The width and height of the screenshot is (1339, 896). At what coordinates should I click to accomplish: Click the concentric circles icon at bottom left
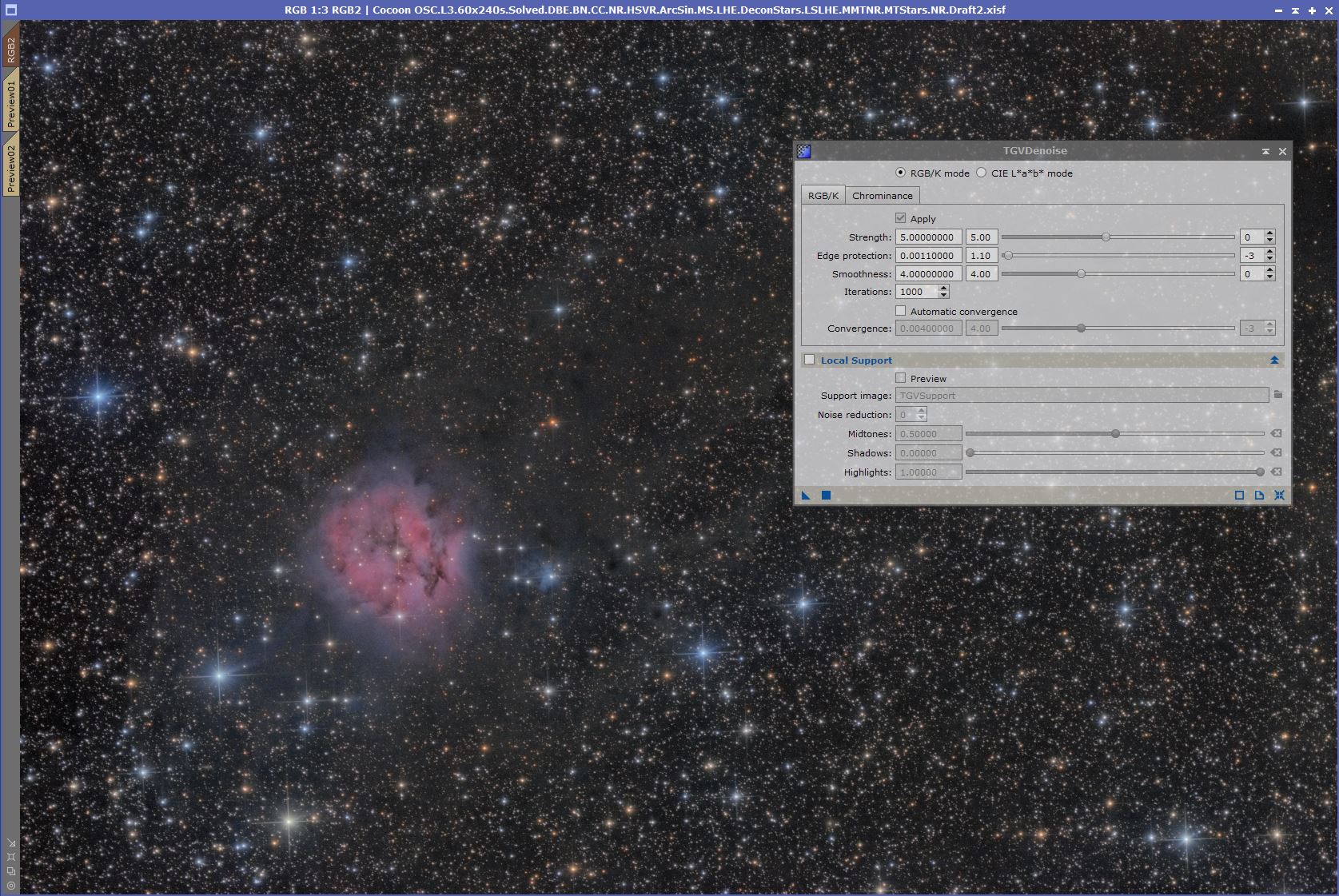(x=11, y=885)
